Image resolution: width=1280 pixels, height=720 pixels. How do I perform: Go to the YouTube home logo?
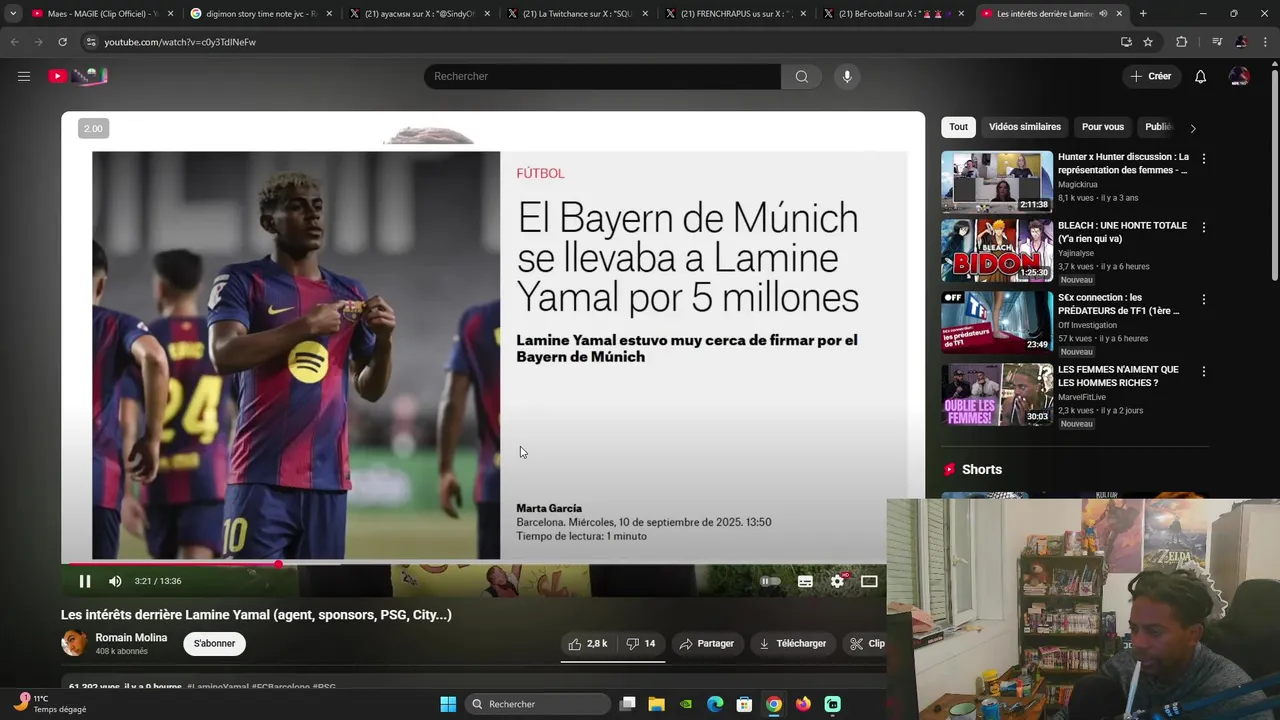pos(78,76)
